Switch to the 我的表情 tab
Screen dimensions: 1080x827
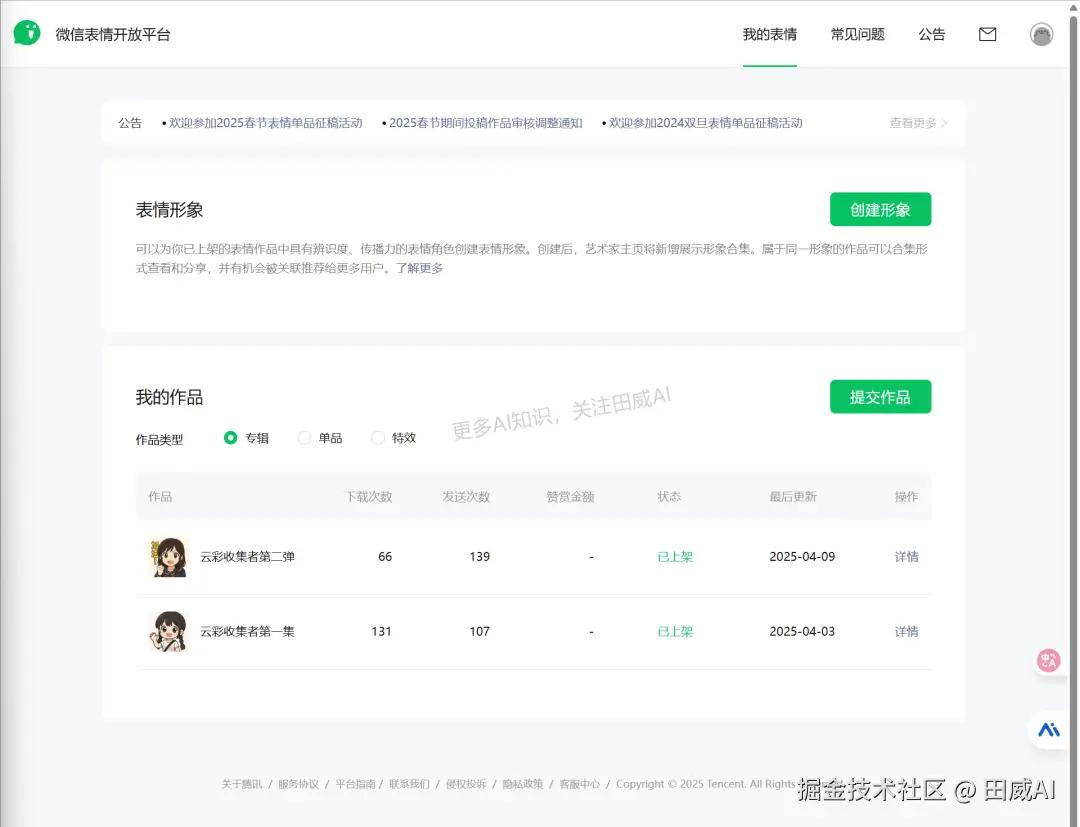click(769, 33)
